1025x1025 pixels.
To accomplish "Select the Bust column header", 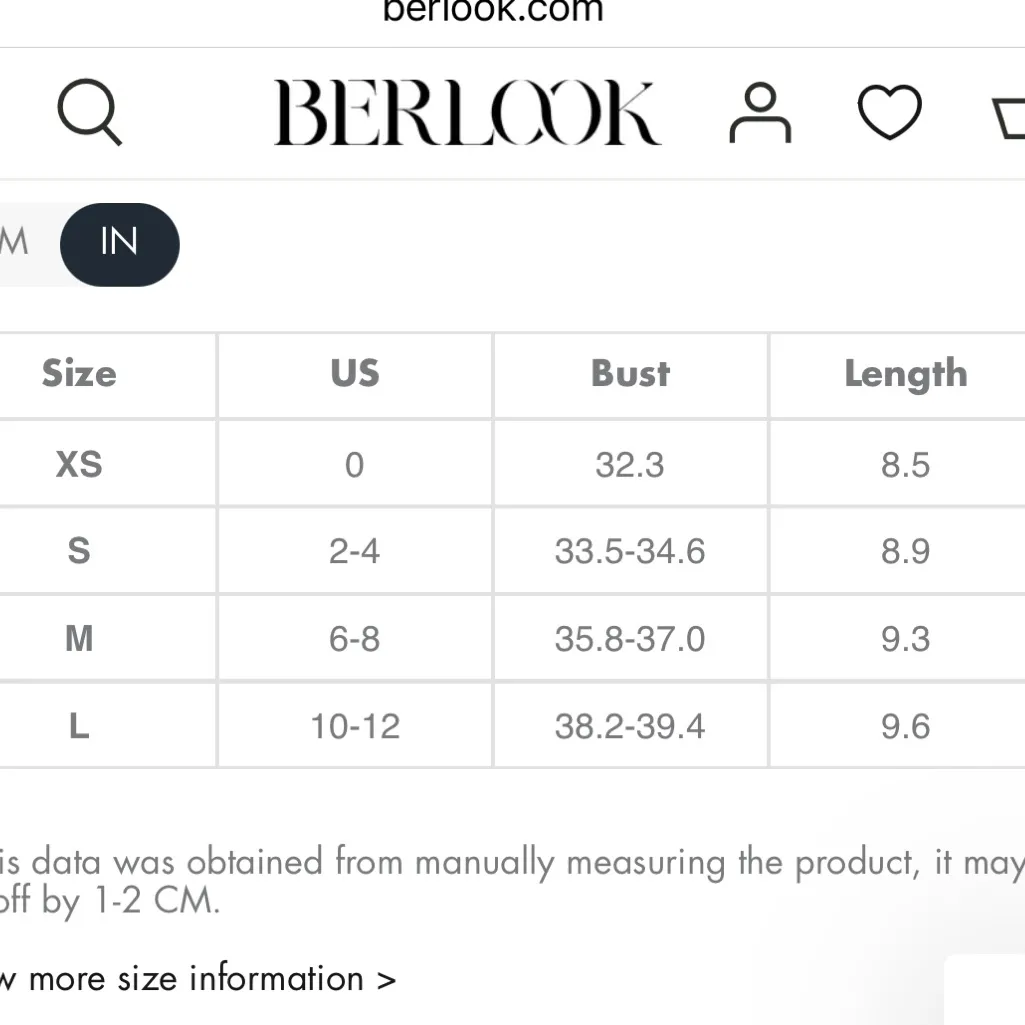I will 629,374.
